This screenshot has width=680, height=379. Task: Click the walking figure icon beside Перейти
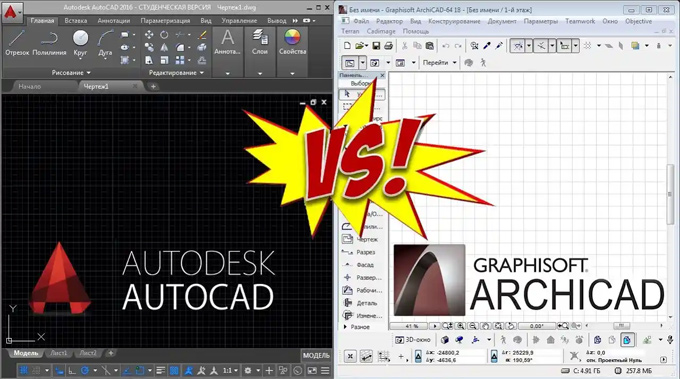[x=483, y=63]
